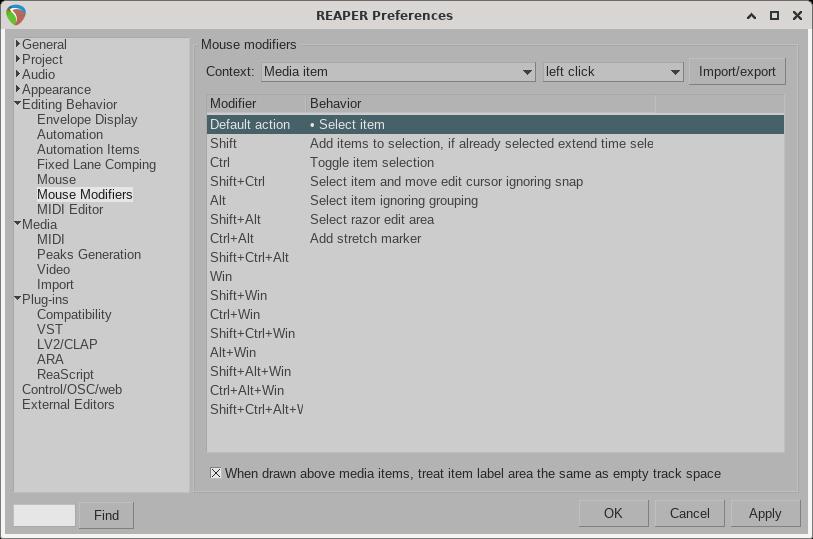Image resolution: width=813 pixels, height=539 pixels.
Task: Click the Modifier column header
Action: (256, 104)
